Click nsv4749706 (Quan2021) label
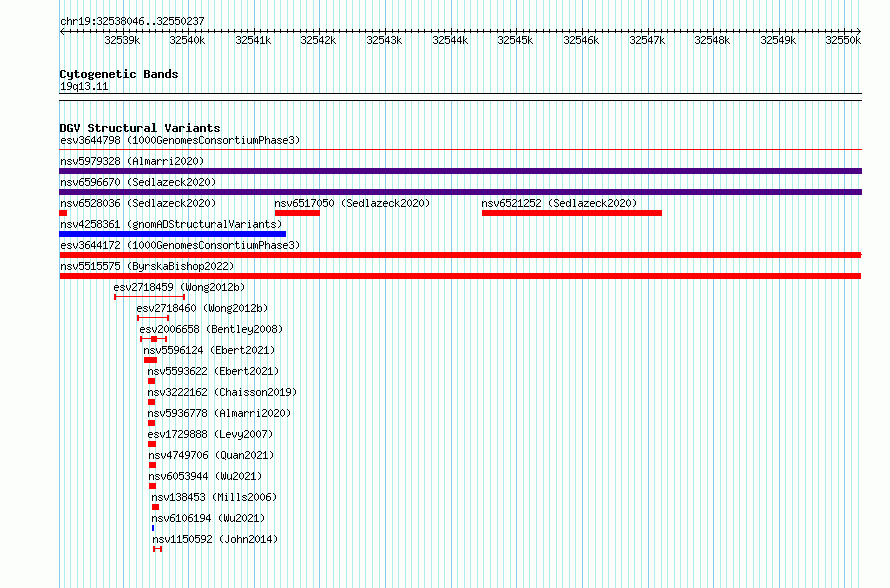Viewport: 890px width, 588px height. pos(211,455)
